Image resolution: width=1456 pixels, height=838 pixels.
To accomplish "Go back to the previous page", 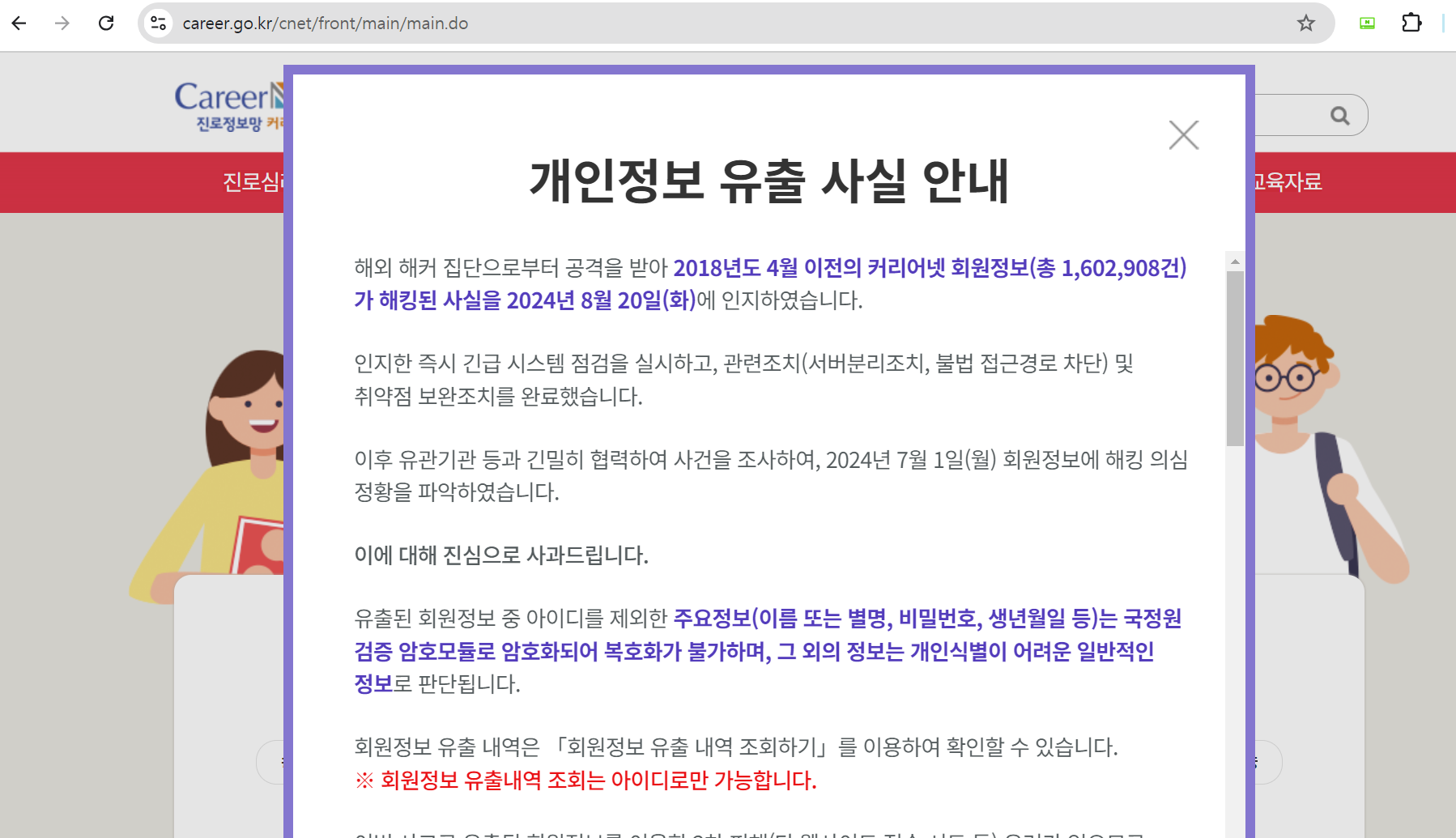I will (x=19, y=23).
